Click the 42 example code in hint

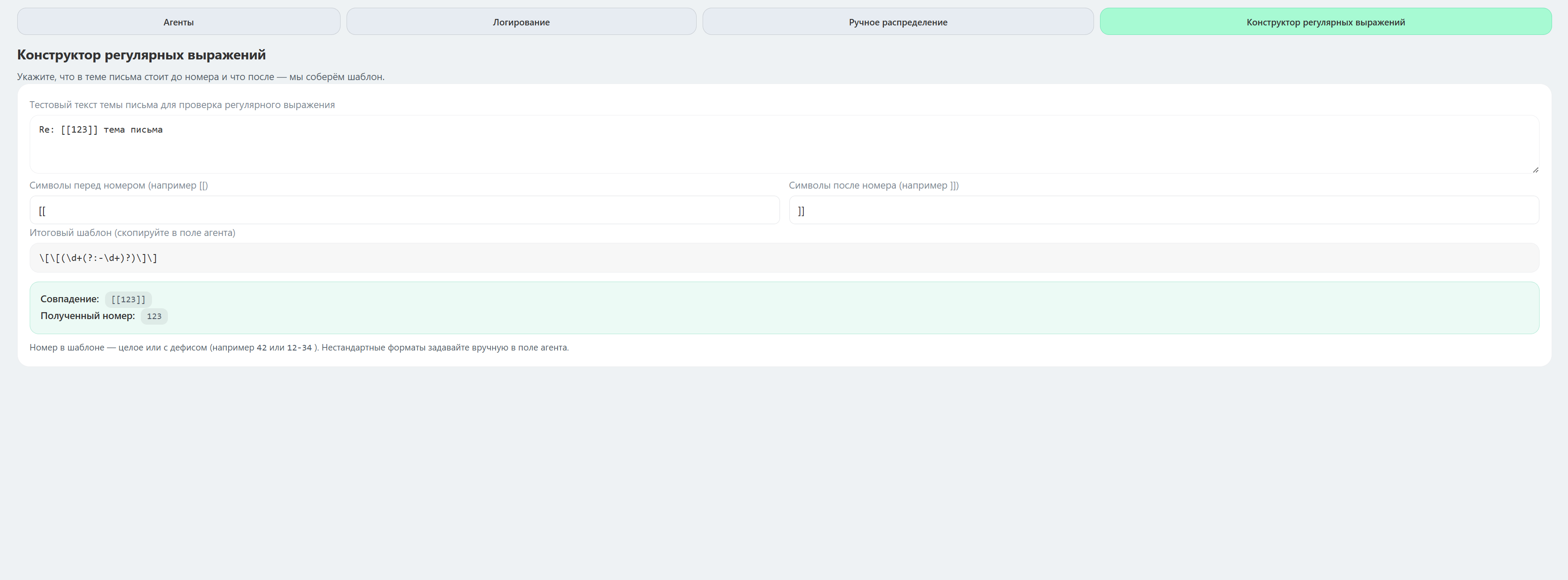tap(262, 348)
